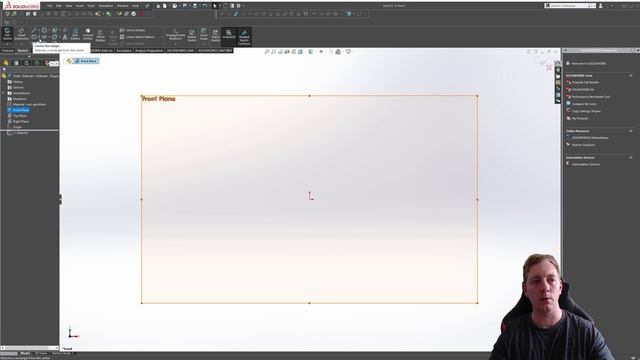Click the Quick Snaps tool
The width and height of the screenshot is (640, 360).
click(204, 34)
